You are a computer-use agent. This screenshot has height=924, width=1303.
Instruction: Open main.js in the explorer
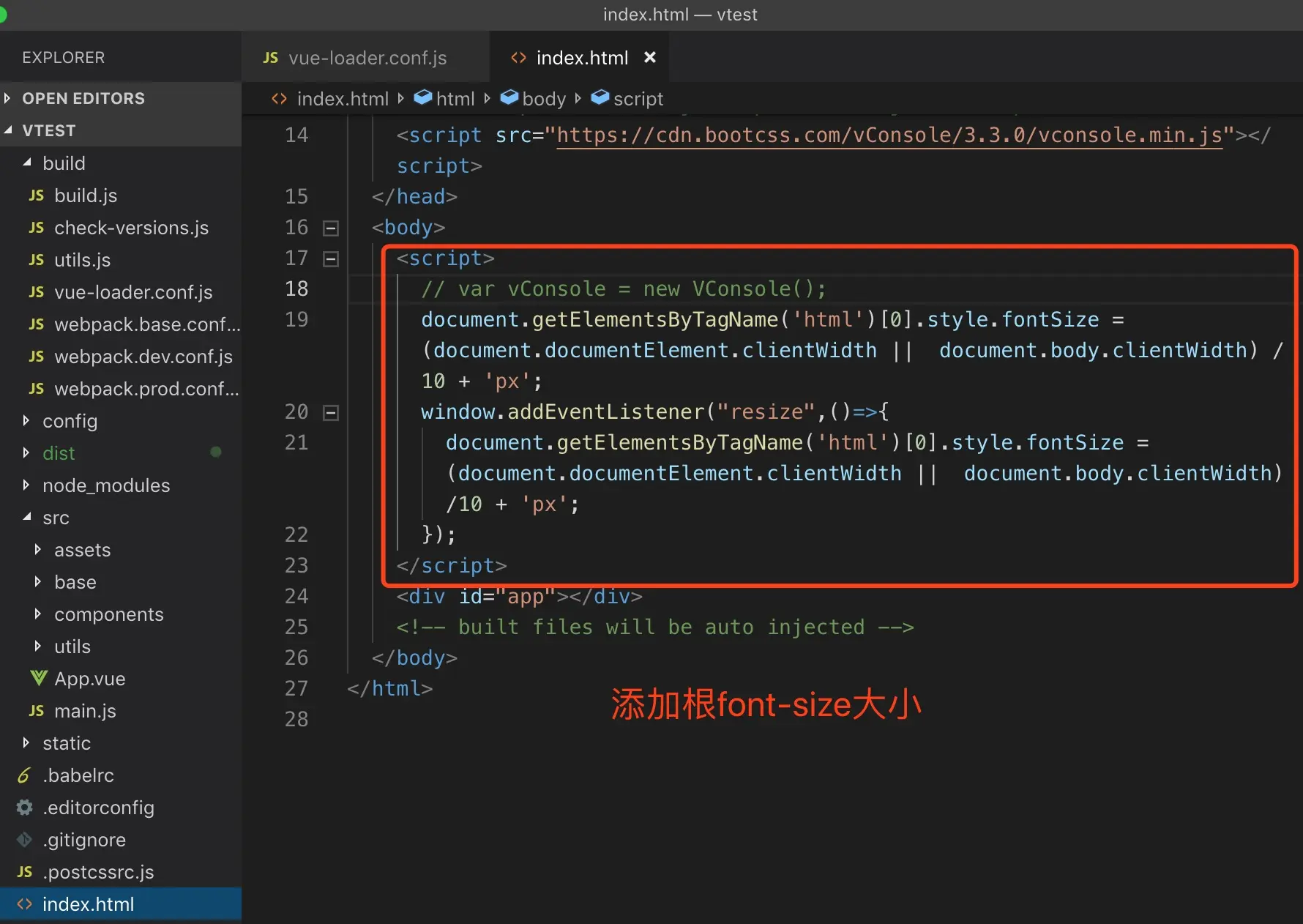click(86, 711)
